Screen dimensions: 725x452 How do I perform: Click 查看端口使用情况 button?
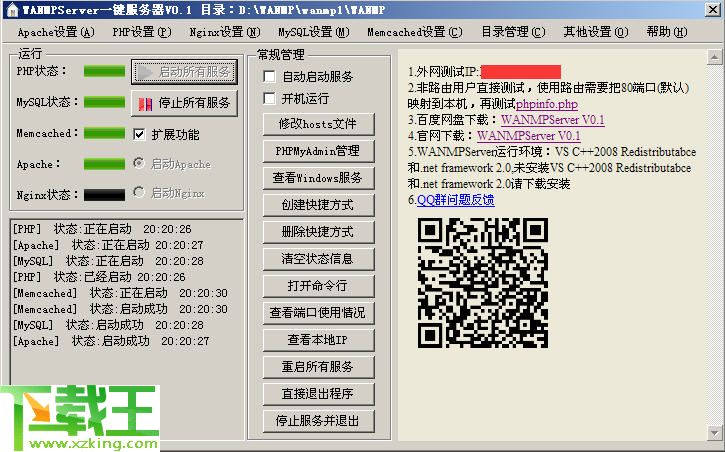[318, 313]
